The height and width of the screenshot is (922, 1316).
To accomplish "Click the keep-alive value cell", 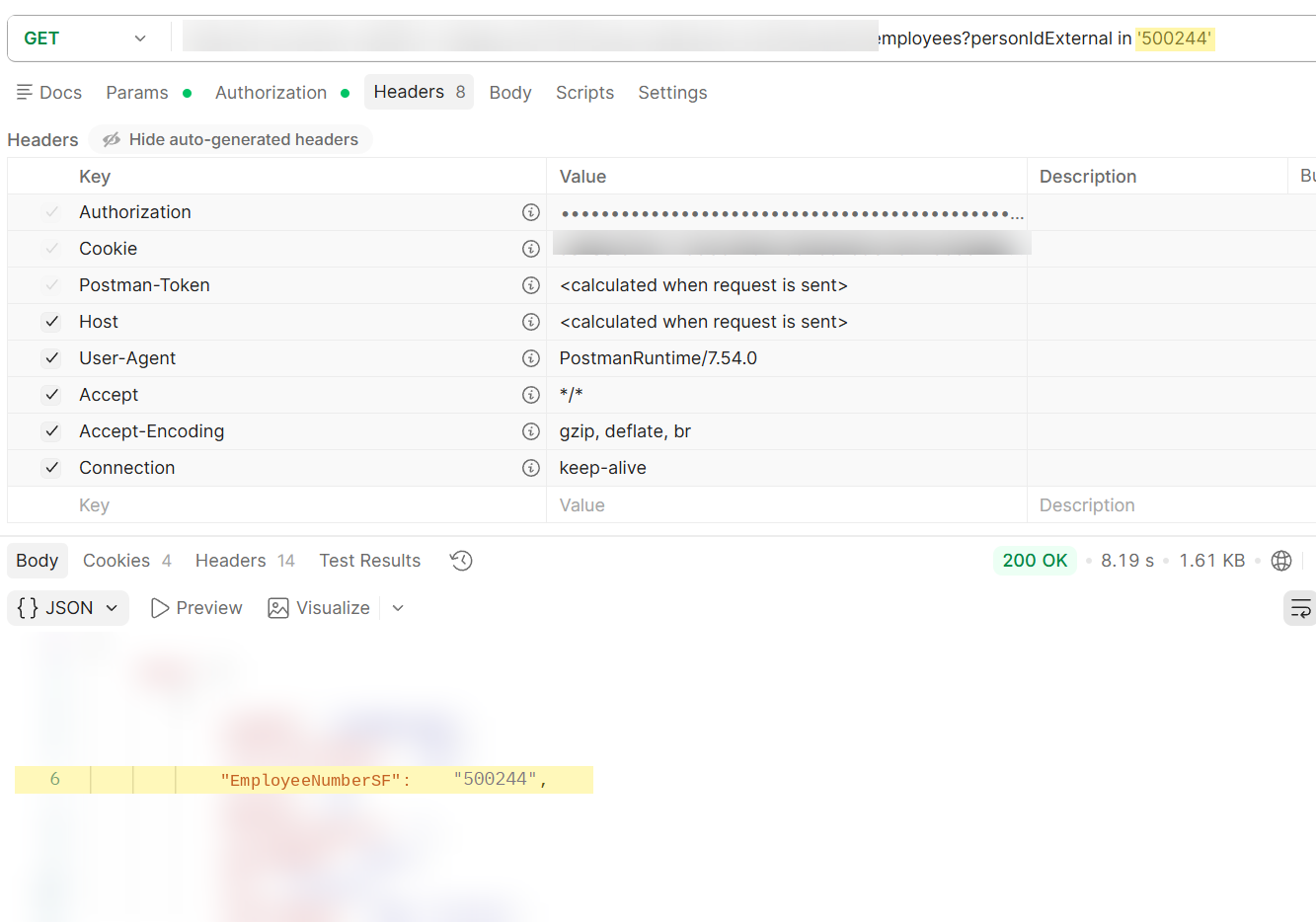I will pos(787,468).
